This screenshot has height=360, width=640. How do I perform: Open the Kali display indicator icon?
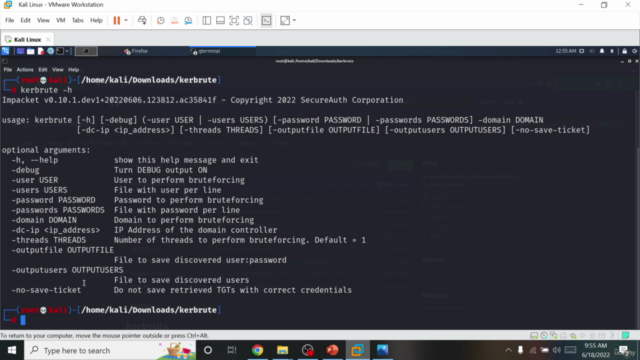tap(582, 51)
